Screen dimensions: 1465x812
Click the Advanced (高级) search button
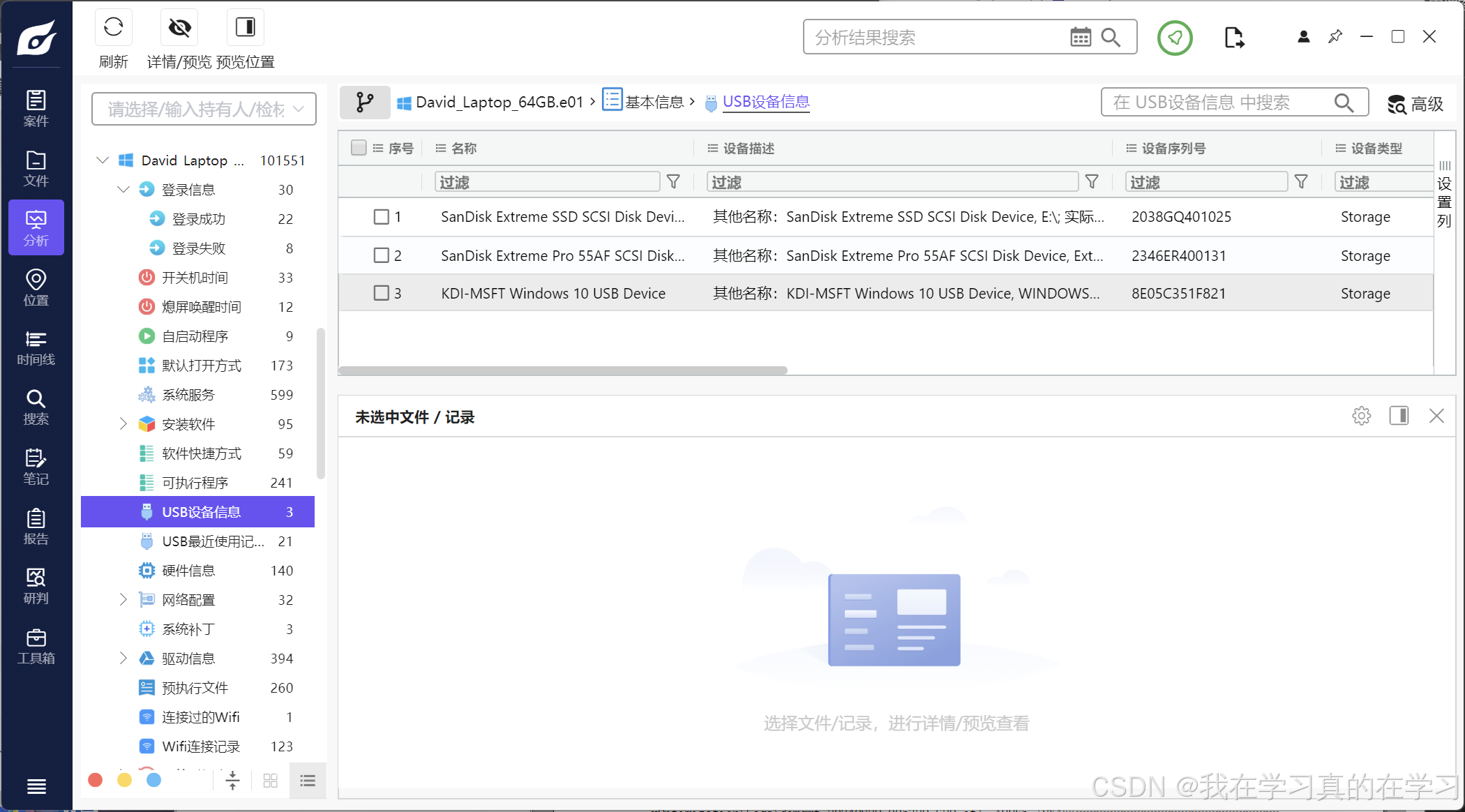[1415, 105]
